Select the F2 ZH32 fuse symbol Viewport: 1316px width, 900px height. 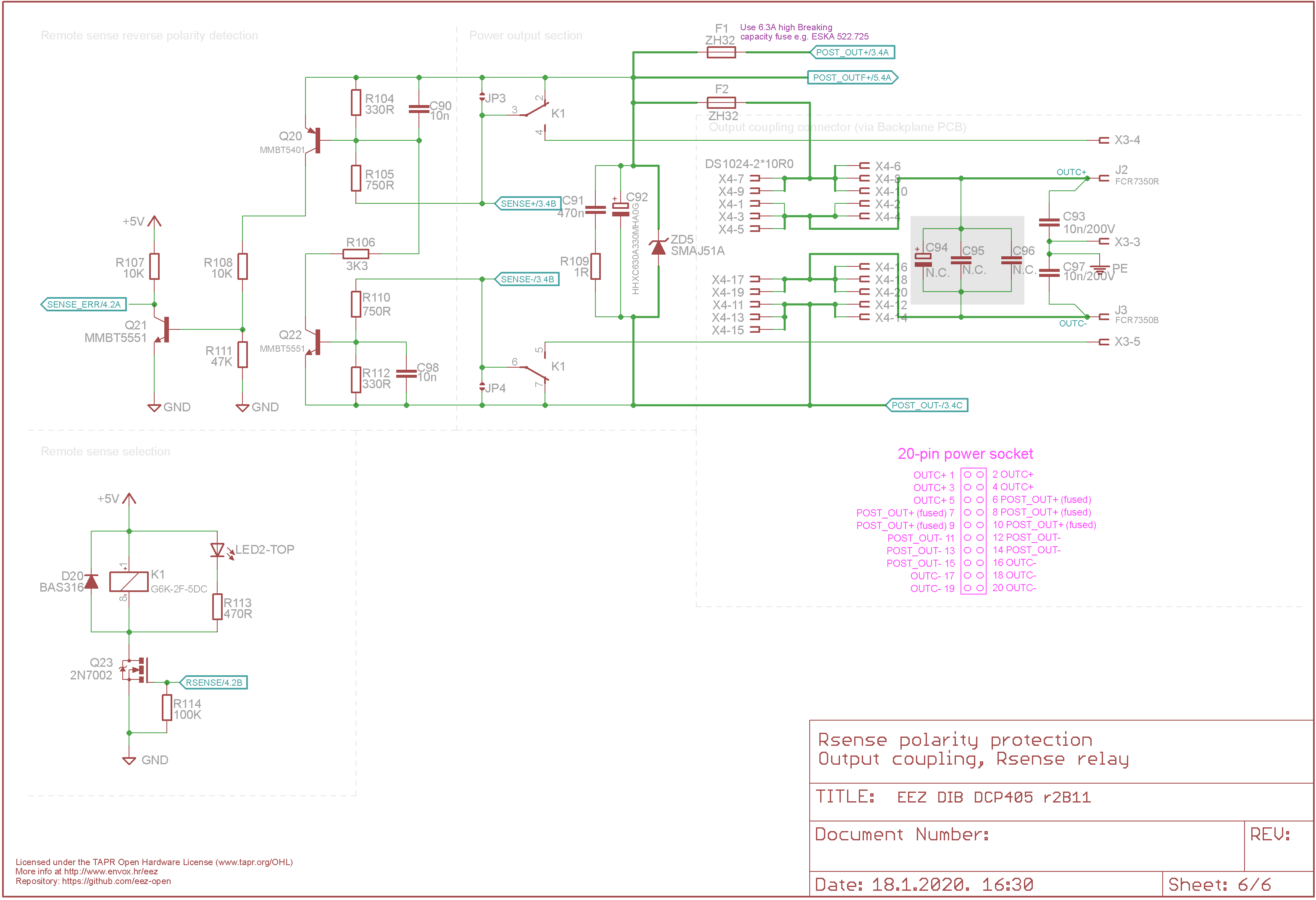(721, 103)
